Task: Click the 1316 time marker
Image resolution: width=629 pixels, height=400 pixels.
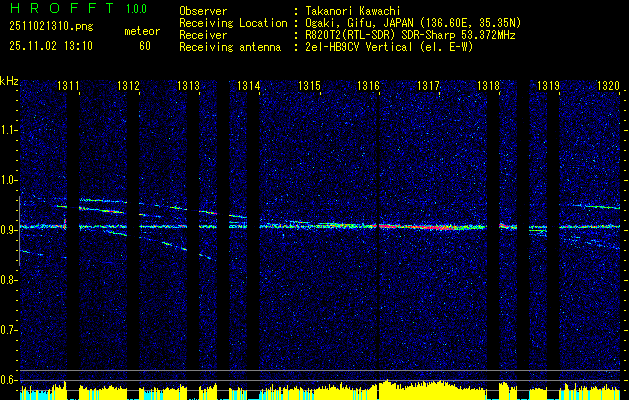Action: coord(368,86)
